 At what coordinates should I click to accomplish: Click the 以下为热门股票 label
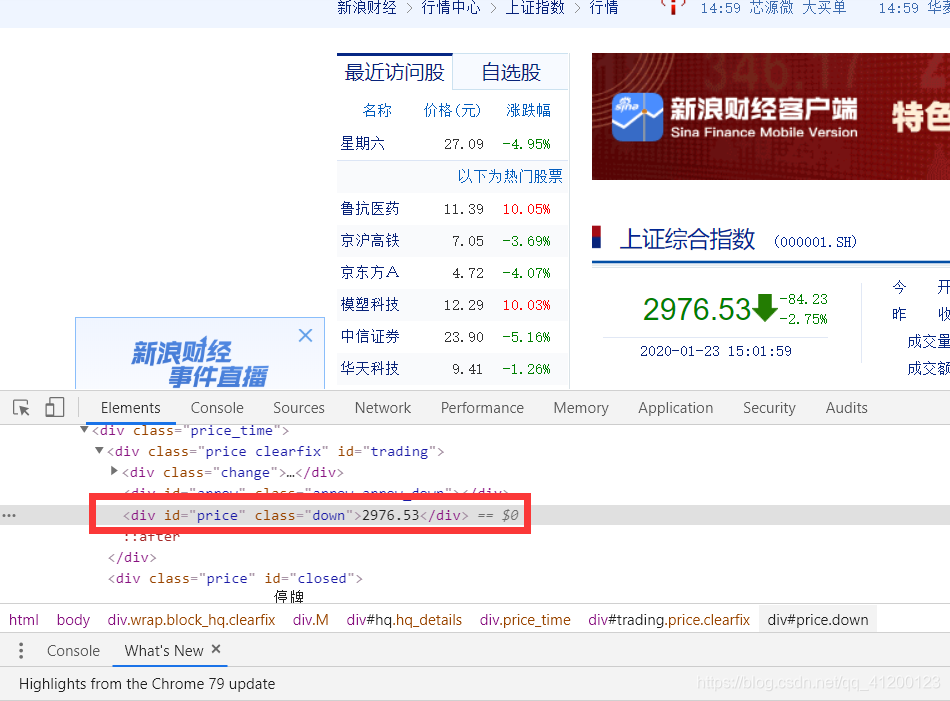[x=510, y=176]
